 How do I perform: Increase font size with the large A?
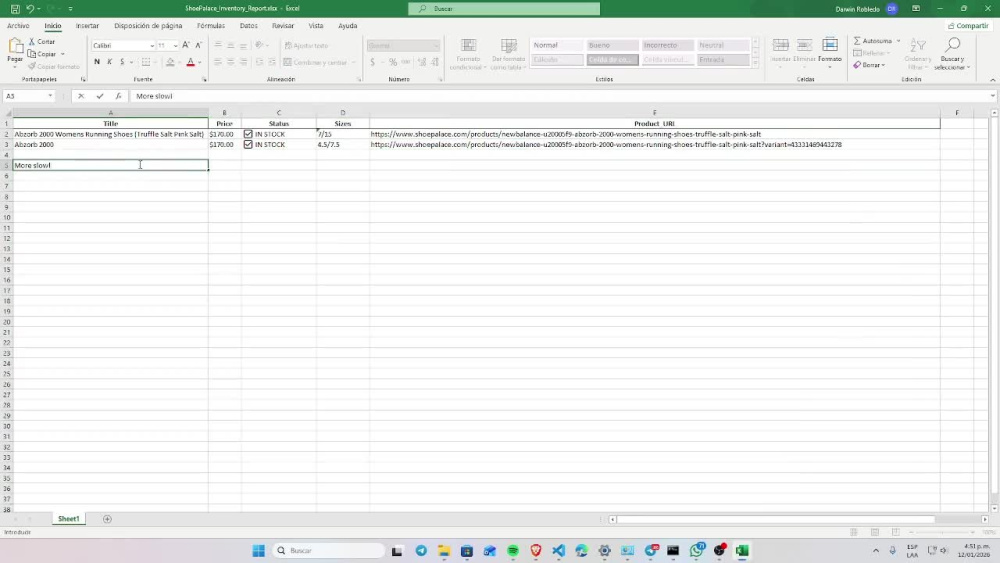pyautogui.click(x=186, y=45)
